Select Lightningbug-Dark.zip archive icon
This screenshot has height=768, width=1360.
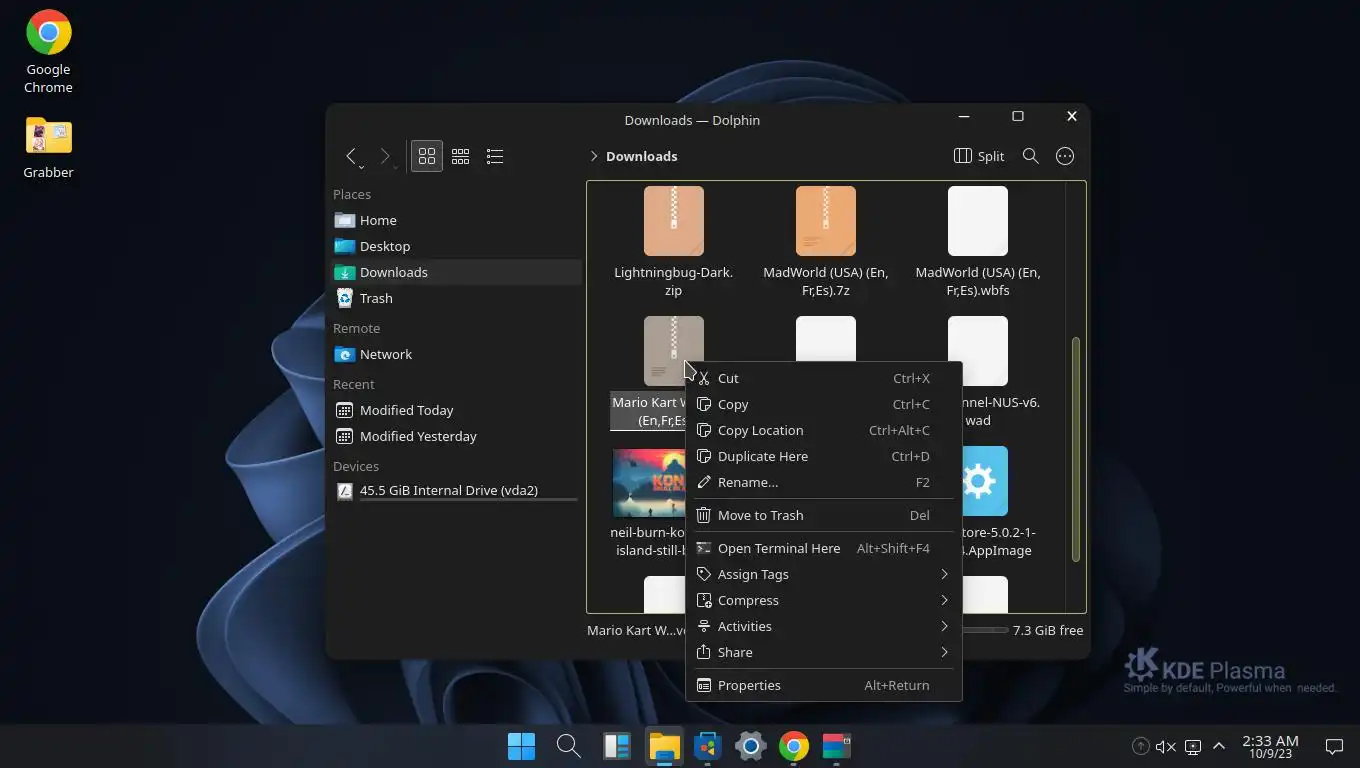[674, 221]
